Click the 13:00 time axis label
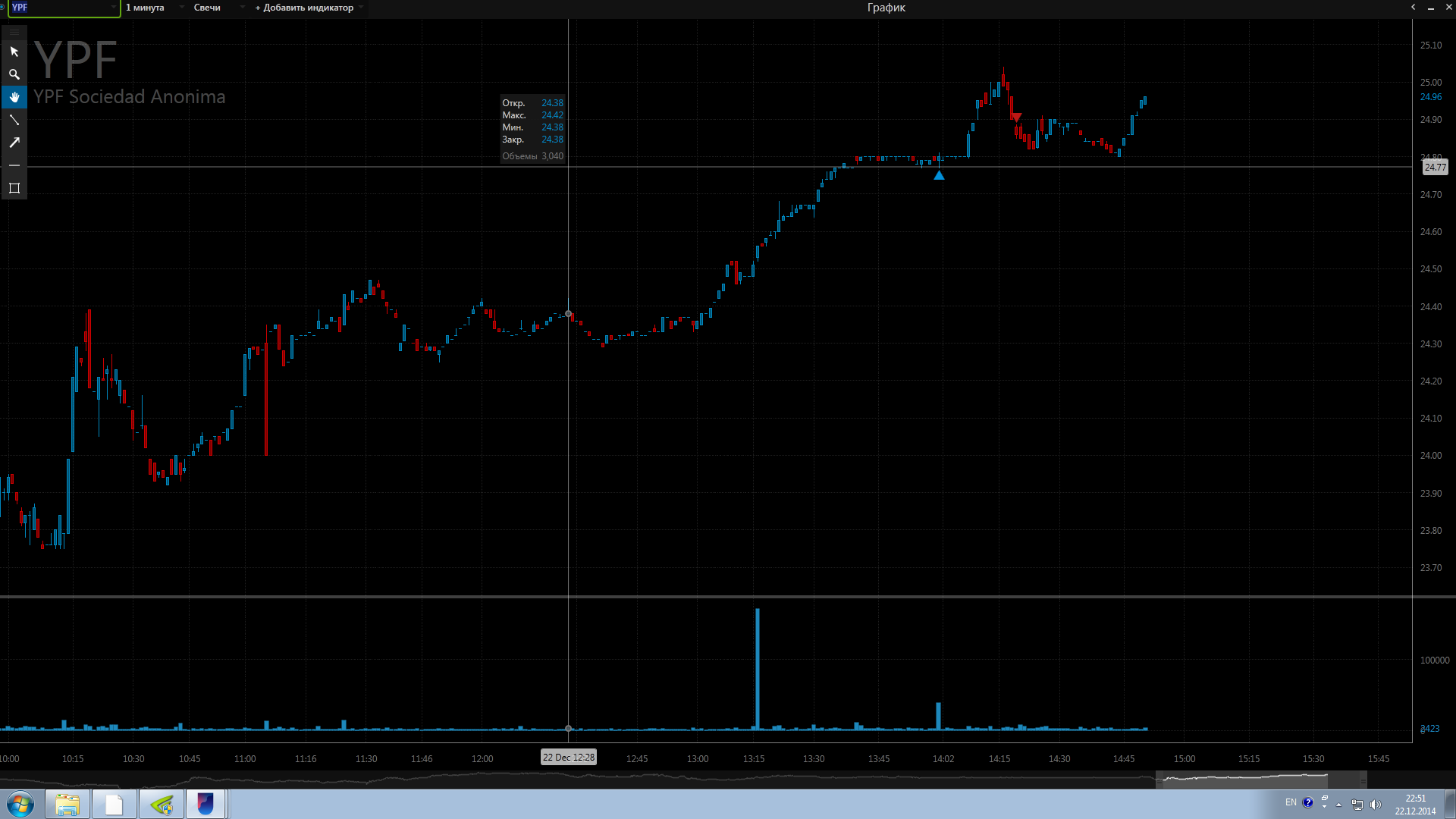Image resolution: width=1456 pixels, height=819 pixels. tap(698, 759)
